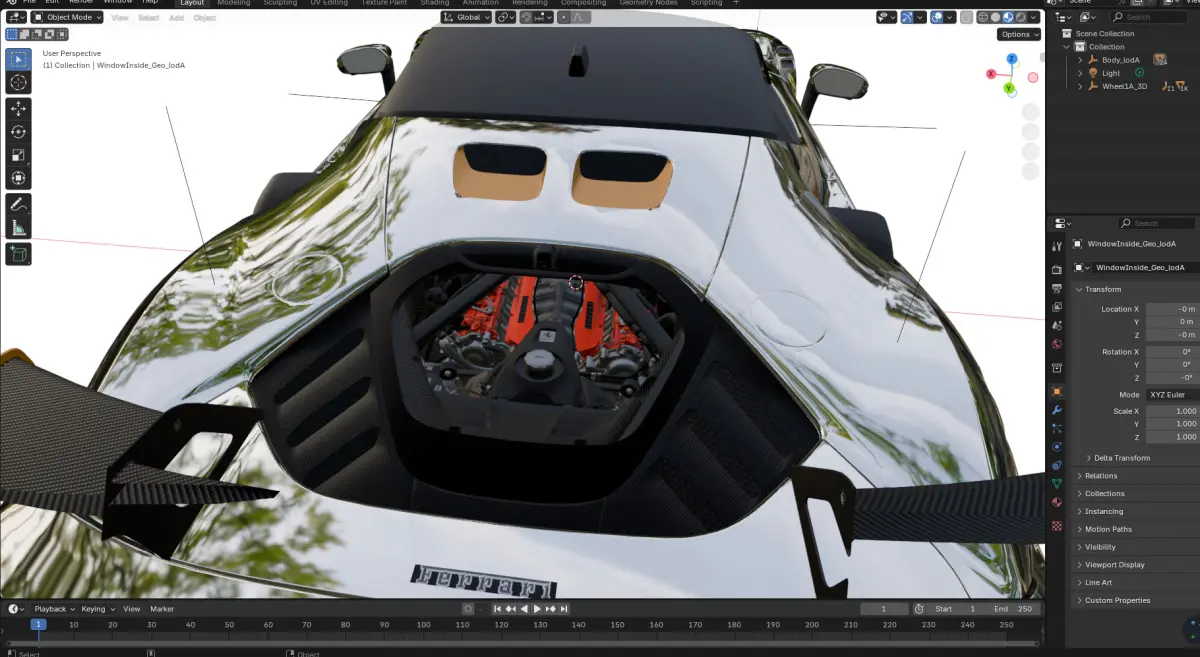Select the Scale tool
1200x657 pixels.
pos(18,155)
